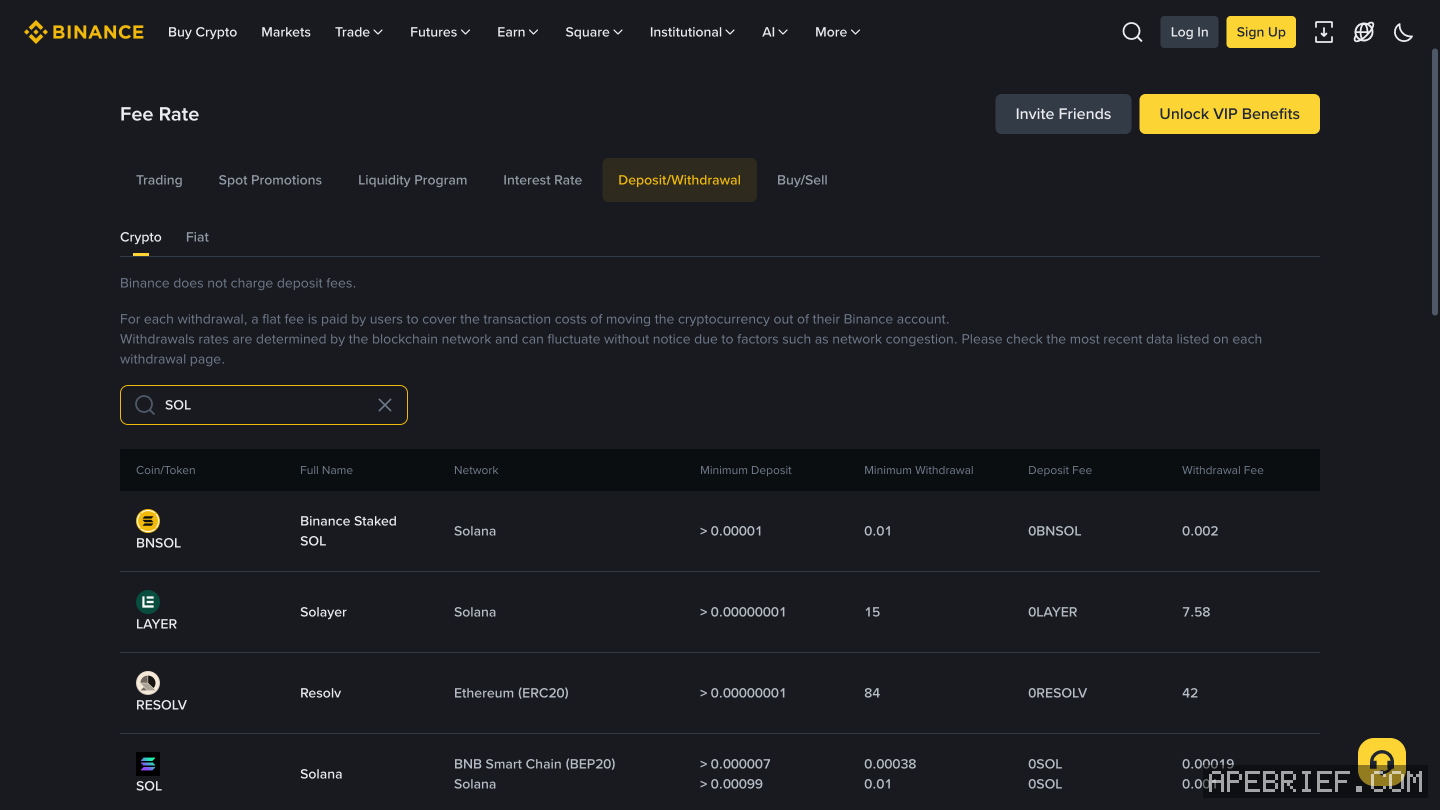Viewport: 1440px width, 810px height.
Task: Select the Deposit/Withdrawal tab
Action: click(679, 180)
